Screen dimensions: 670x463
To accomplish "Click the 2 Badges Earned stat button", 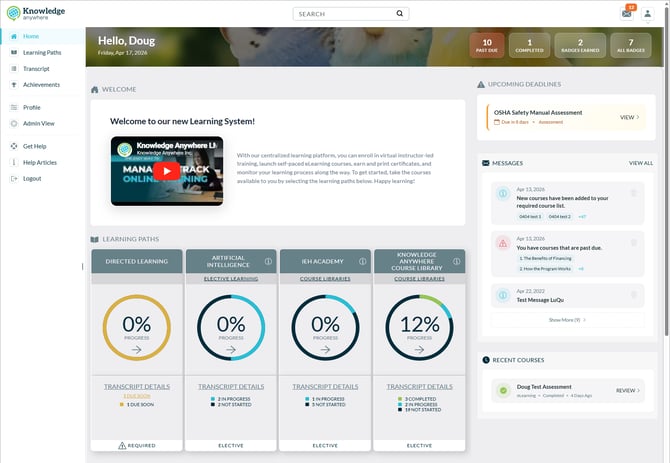I will 580,45.
